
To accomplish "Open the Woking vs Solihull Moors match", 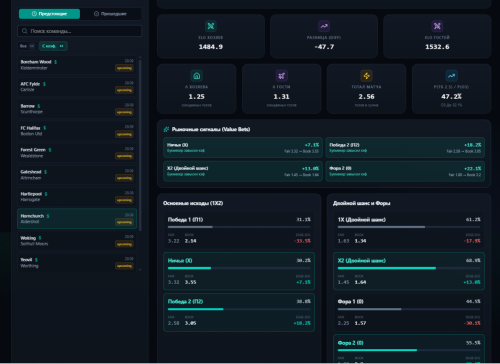I will [x=77, y=241].
